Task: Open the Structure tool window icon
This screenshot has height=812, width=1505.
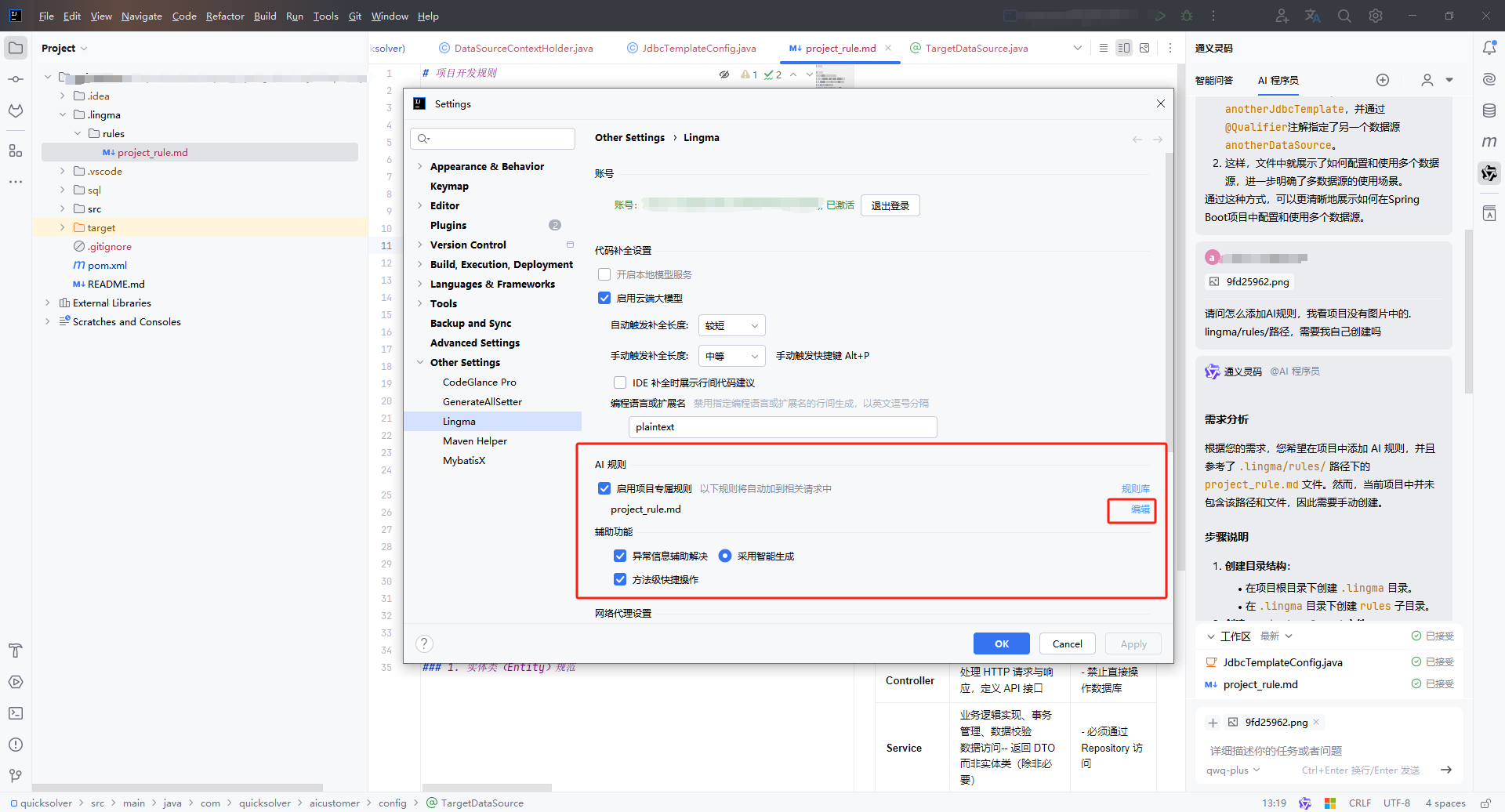Action: [x=16, y=150]
